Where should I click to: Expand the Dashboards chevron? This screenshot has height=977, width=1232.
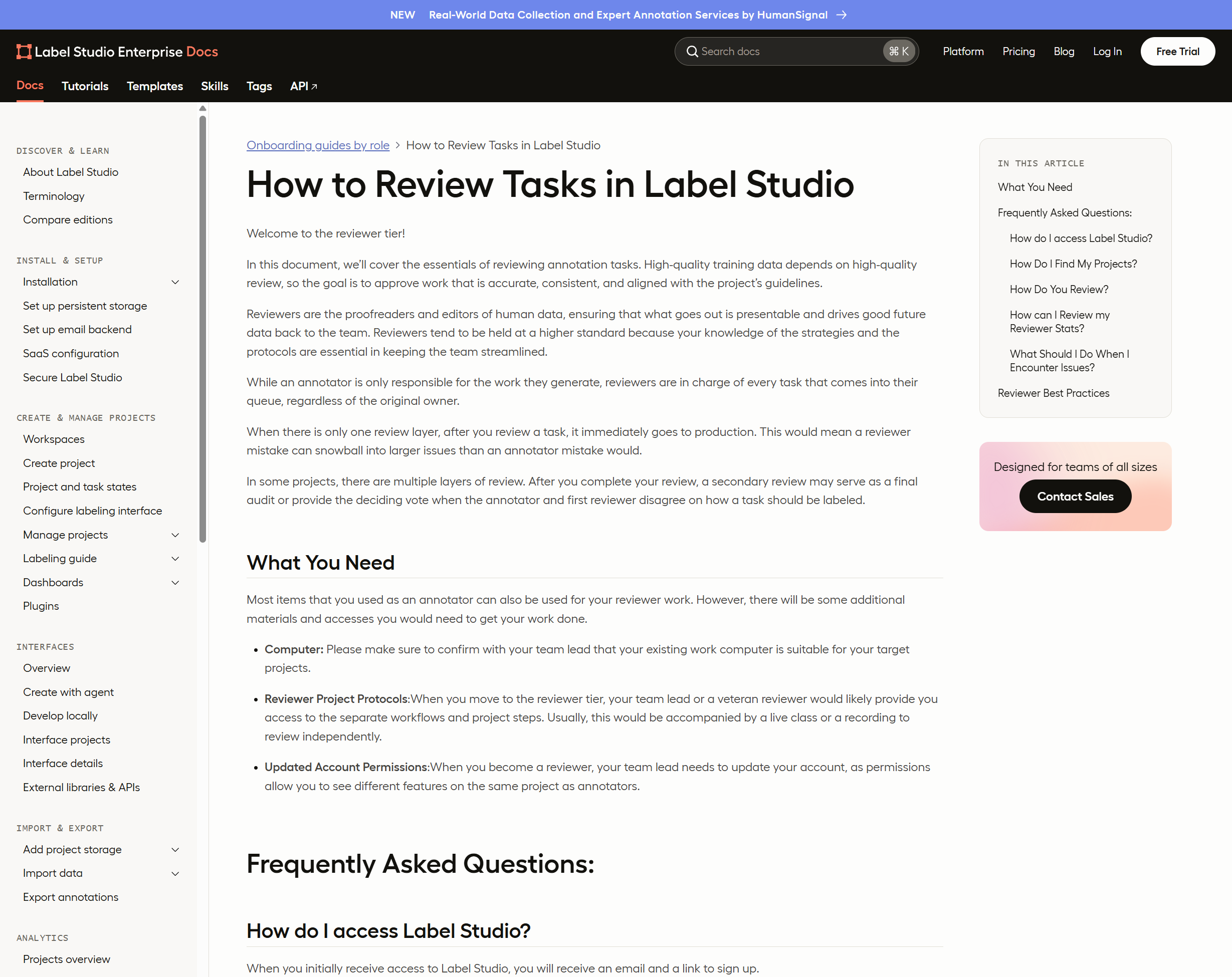click(175, 583)
